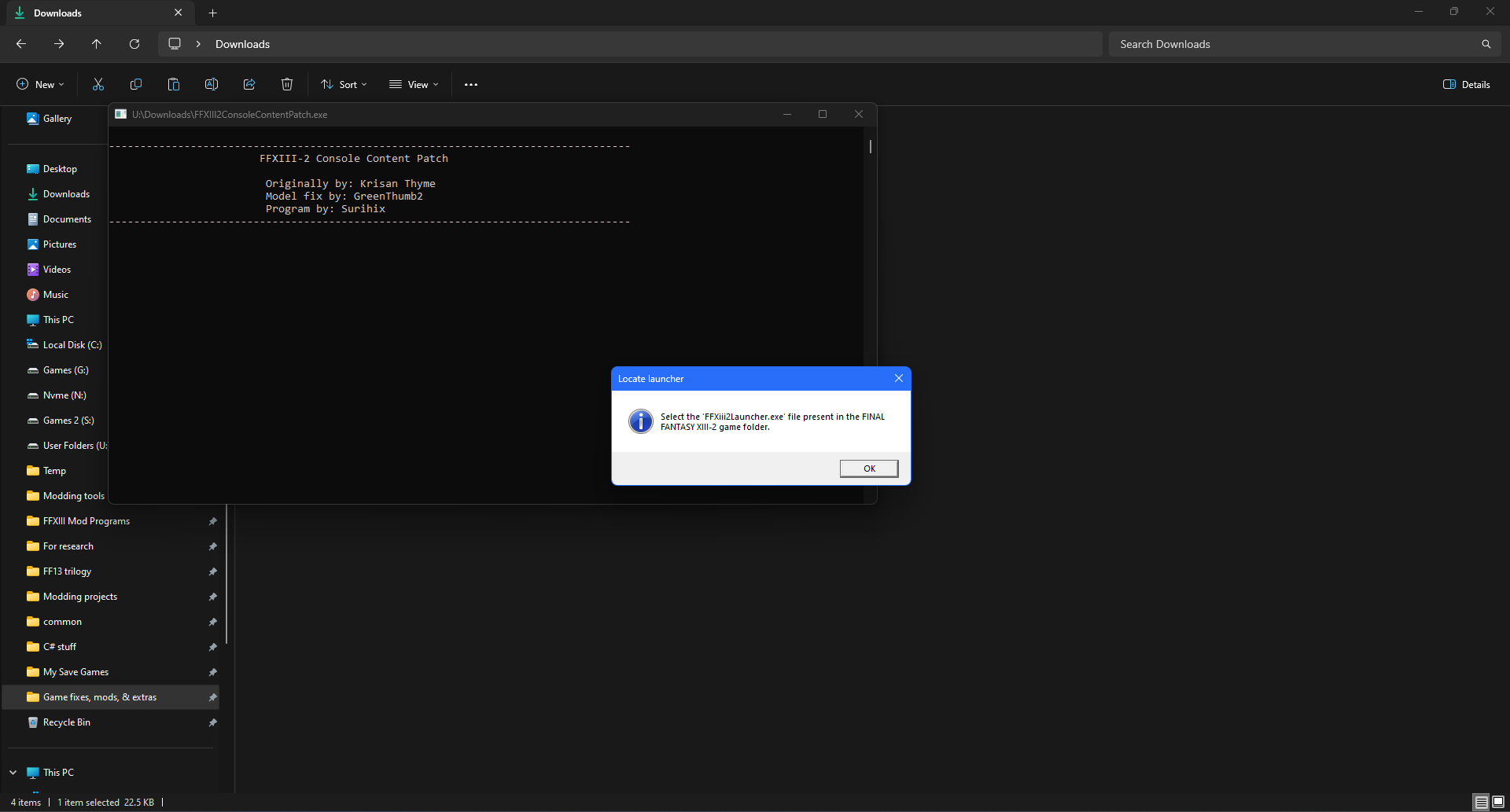Switch to details list view

[1481, 803]
